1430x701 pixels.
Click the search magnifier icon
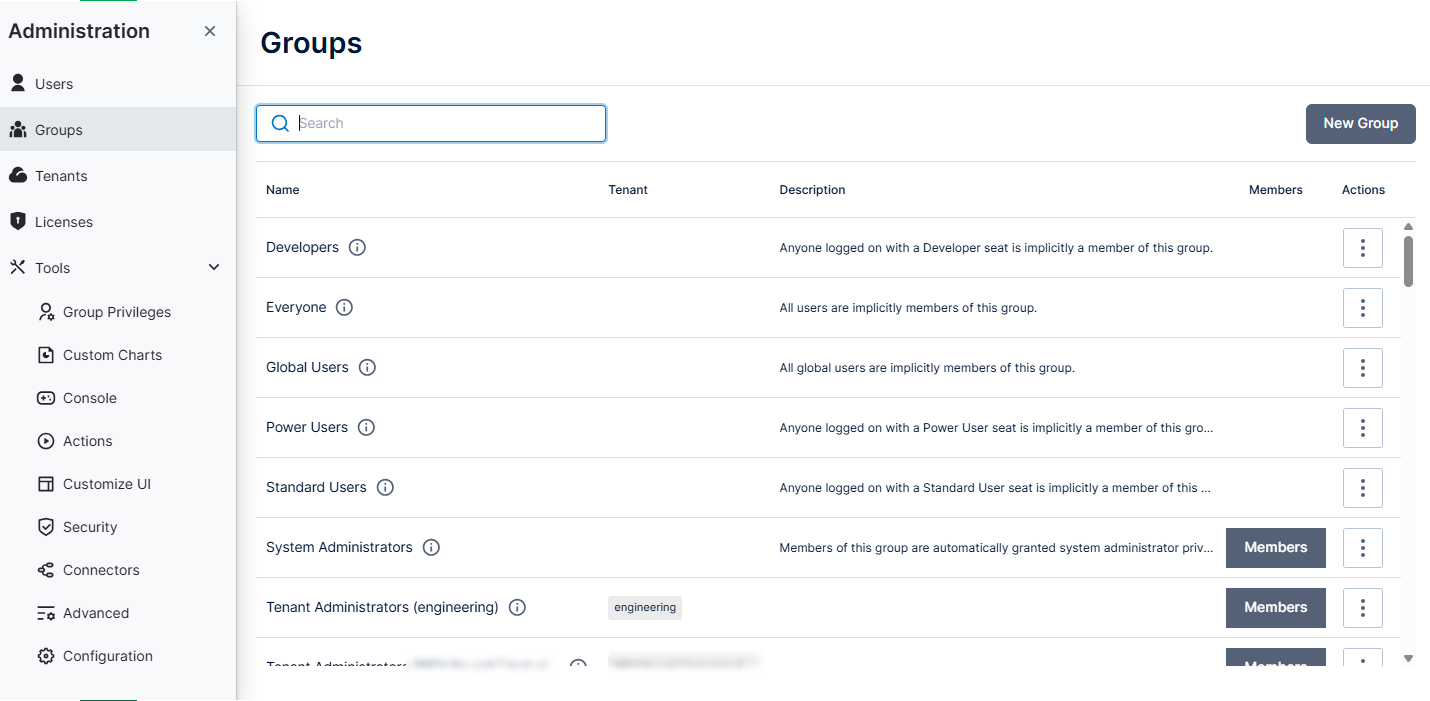pyautogui.click(x=280, y=123)
